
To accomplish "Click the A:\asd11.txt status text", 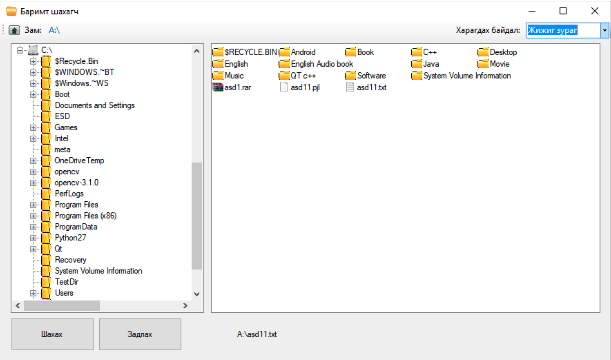I will pyautogui.click(x=257, y=334).
